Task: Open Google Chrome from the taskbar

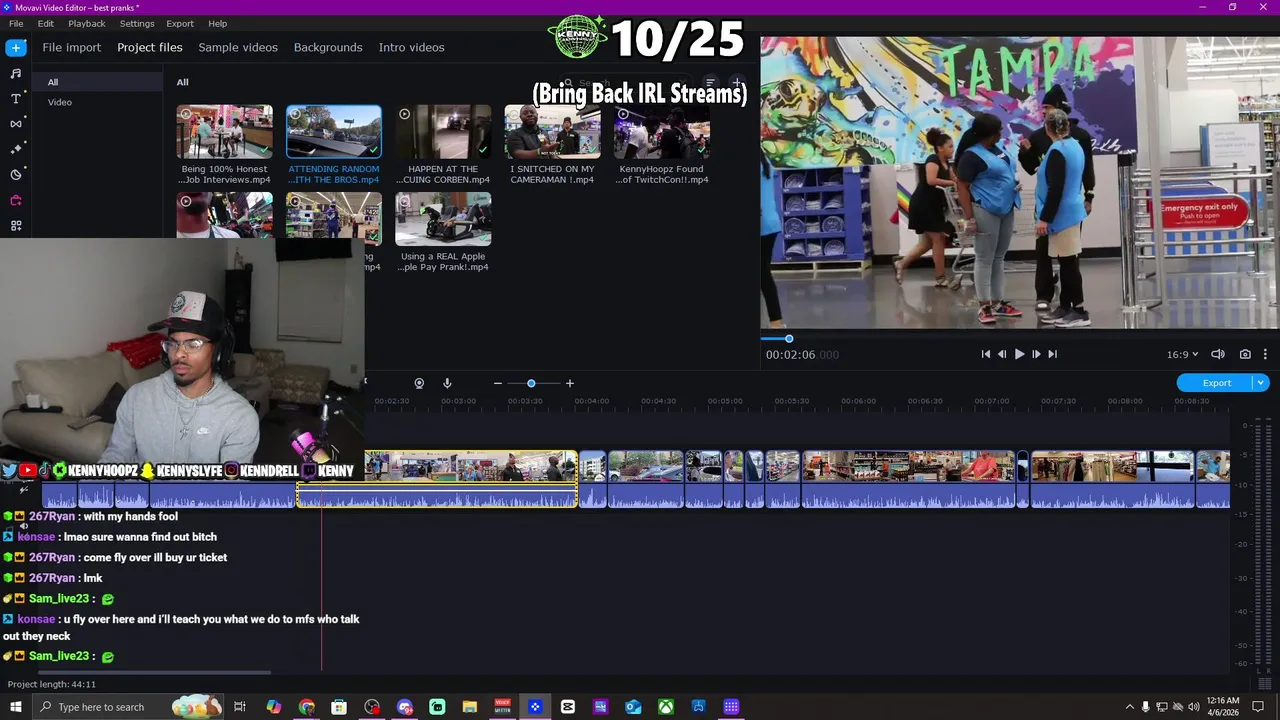Action: (306, 707)
